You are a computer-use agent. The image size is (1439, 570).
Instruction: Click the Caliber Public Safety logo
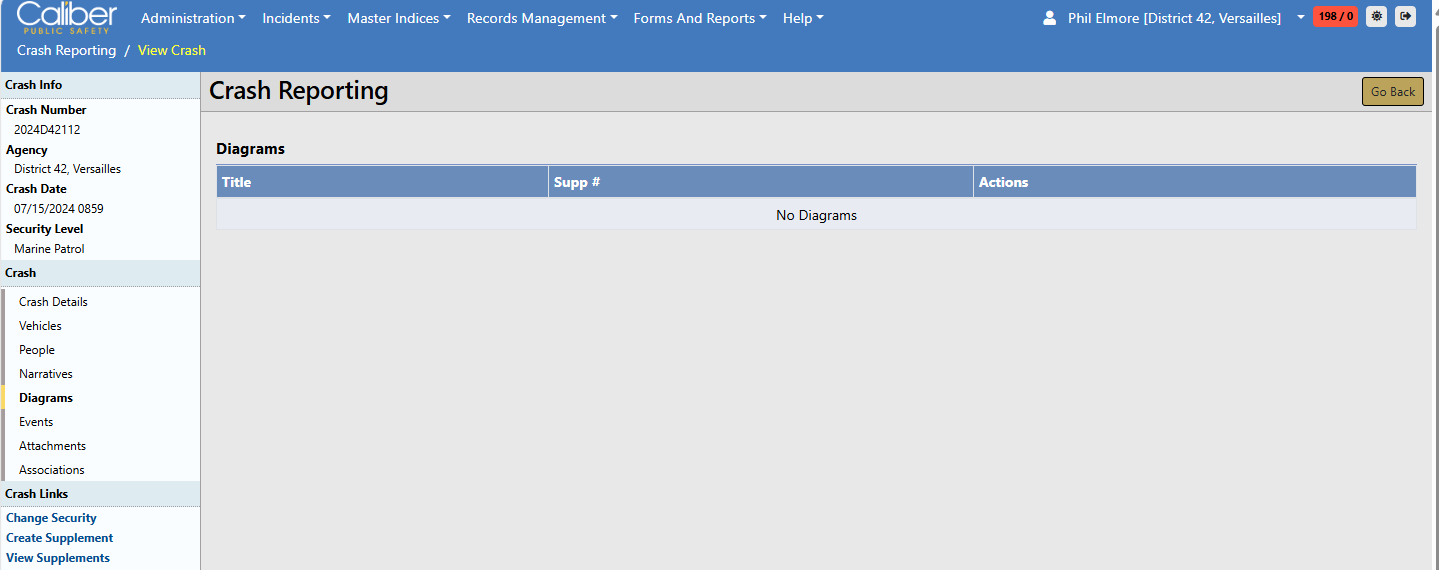[66, 17]
